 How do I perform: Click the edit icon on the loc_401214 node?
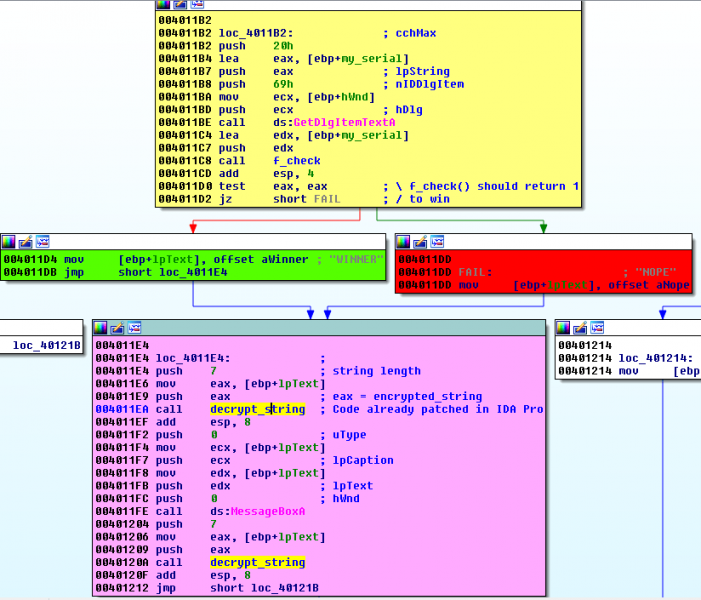580,328
